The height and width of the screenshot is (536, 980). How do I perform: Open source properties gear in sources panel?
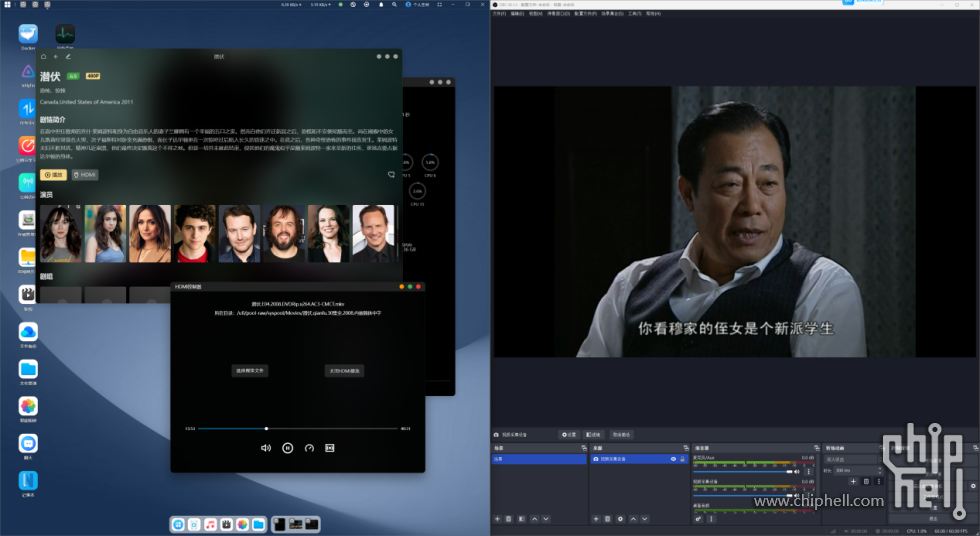click(620, 519)
